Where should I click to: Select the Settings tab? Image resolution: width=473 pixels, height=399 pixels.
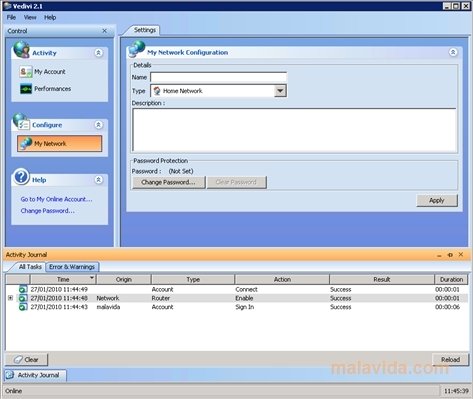(145, 30)
